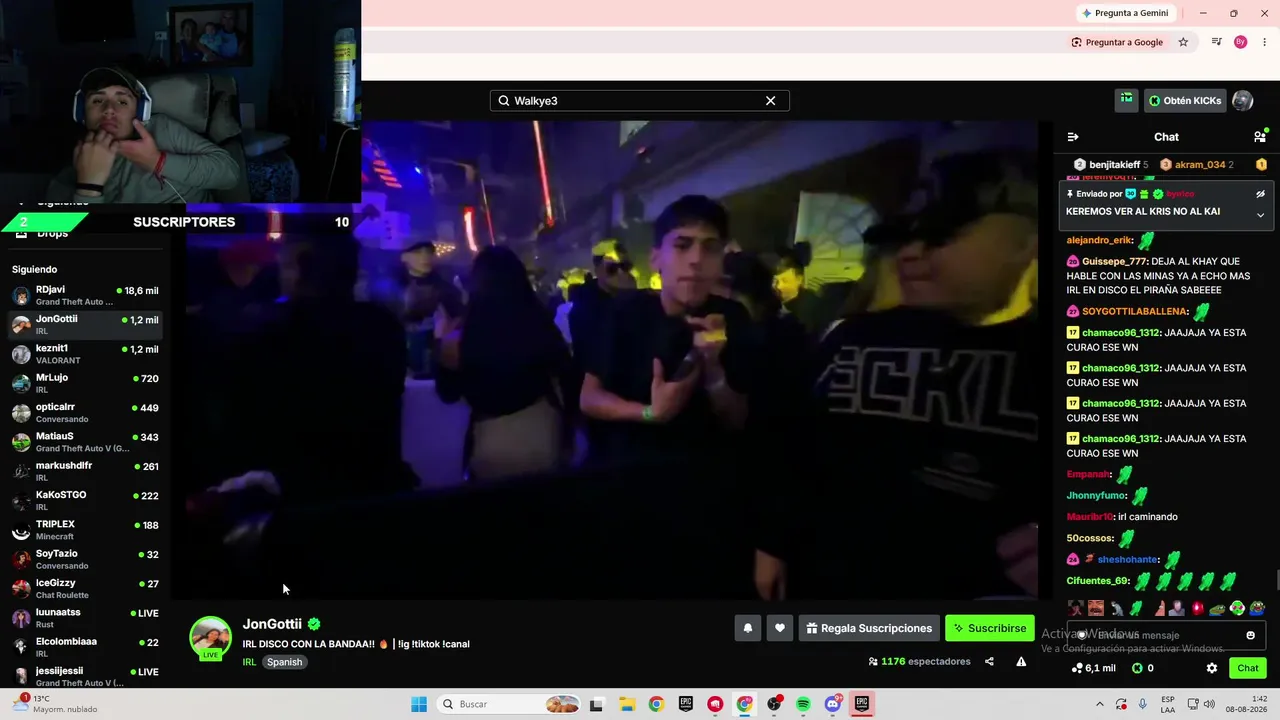This screenshot has width=1280, height=720.
Task: Open chat settings gear
Action: [1212, 668]
